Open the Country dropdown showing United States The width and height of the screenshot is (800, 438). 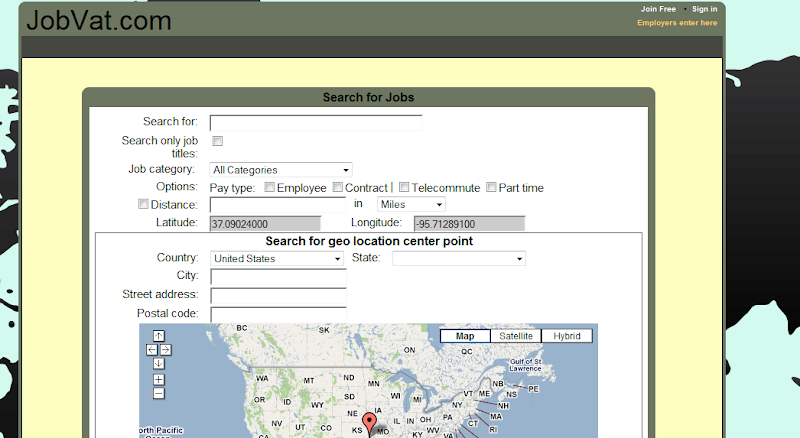pyautogui.click(x=277, y=258)
